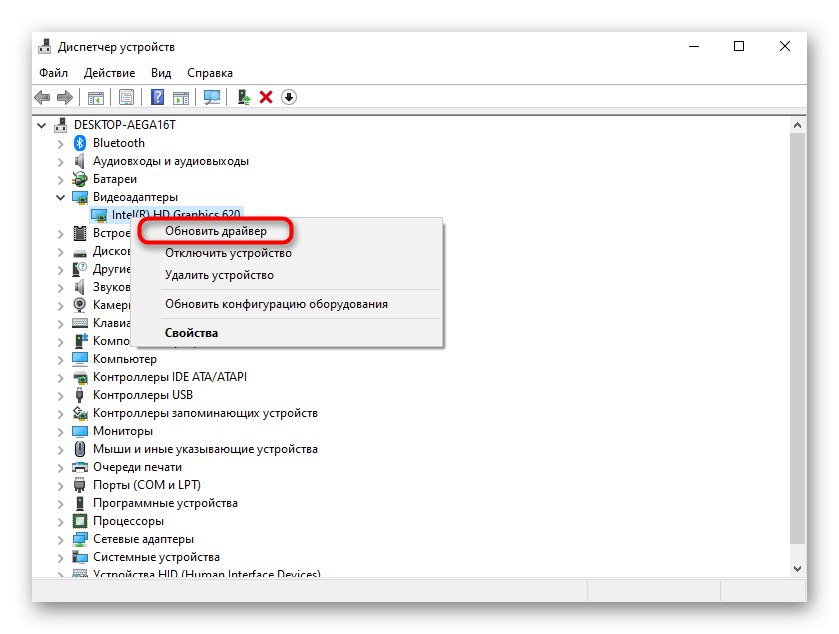Expand the Системные устройства arrow
This screenshot has height=634, width=839.
tap(60, 557)
